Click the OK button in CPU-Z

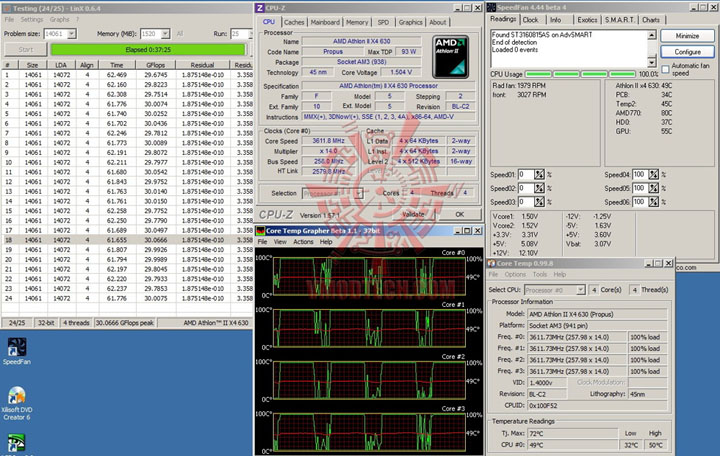(460, 214)
